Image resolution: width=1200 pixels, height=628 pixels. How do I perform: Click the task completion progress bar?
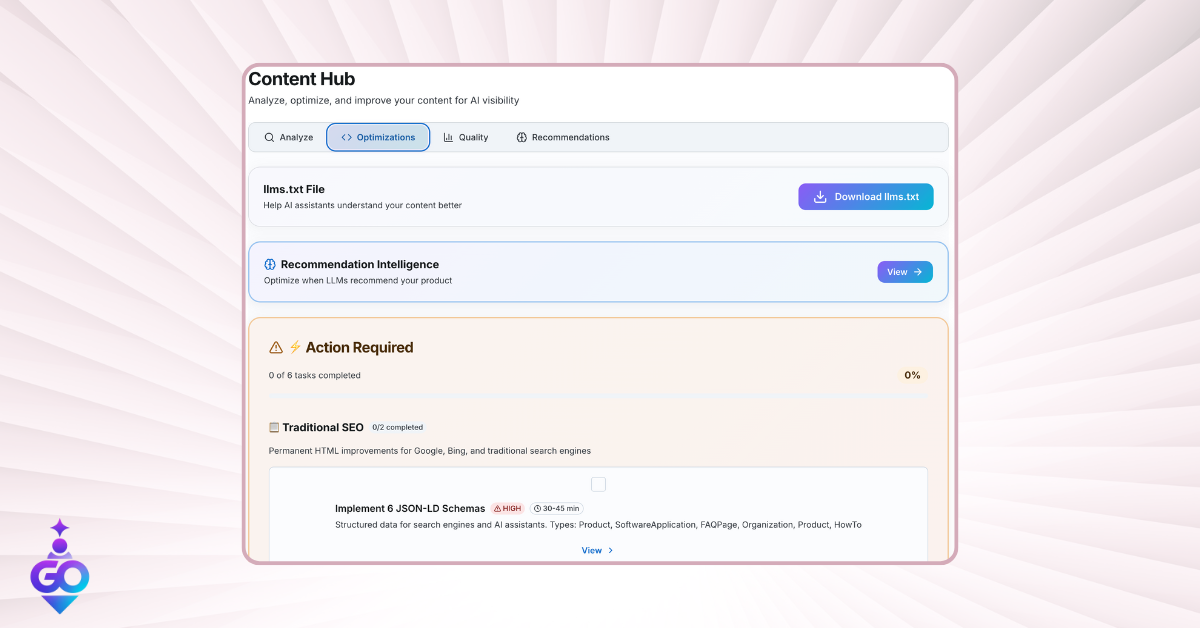[597, 396]
